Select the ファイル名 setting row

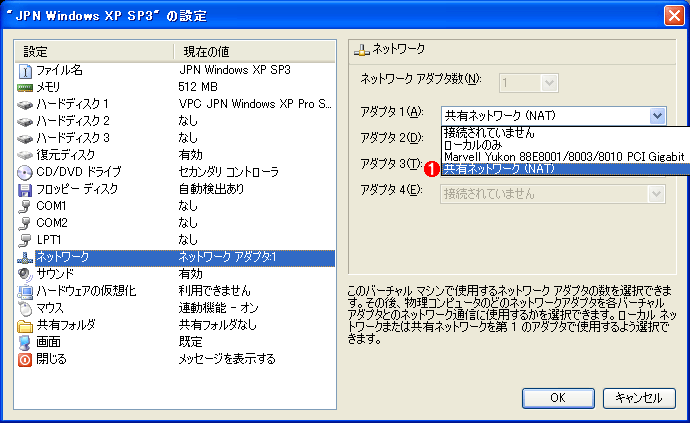pyautogui.click(x=176, y=70)
